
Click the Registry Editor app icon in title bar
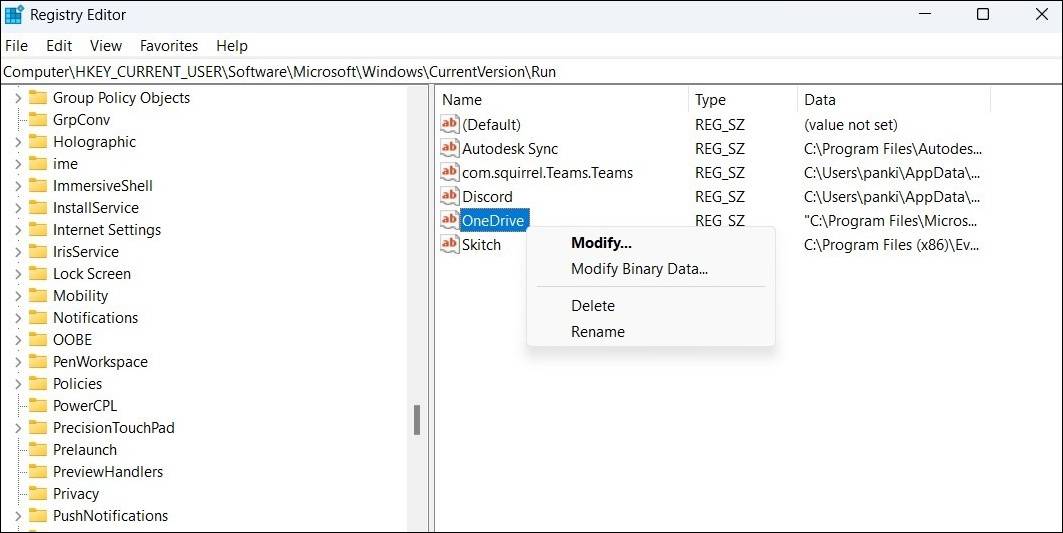pos(14,14)
